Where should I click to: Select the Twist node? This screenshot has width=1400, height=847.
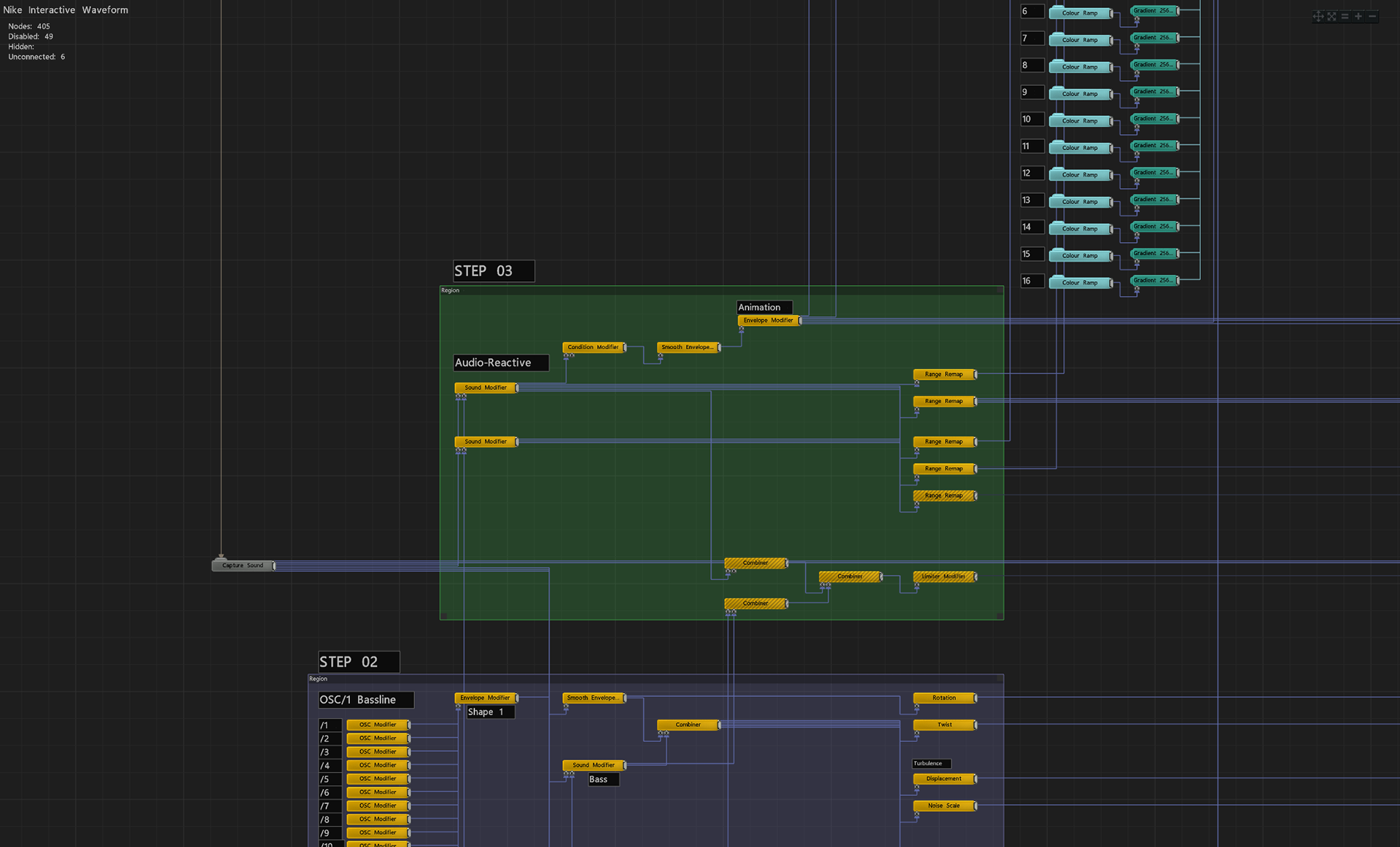pyautogui.click(x=944, y=725)
